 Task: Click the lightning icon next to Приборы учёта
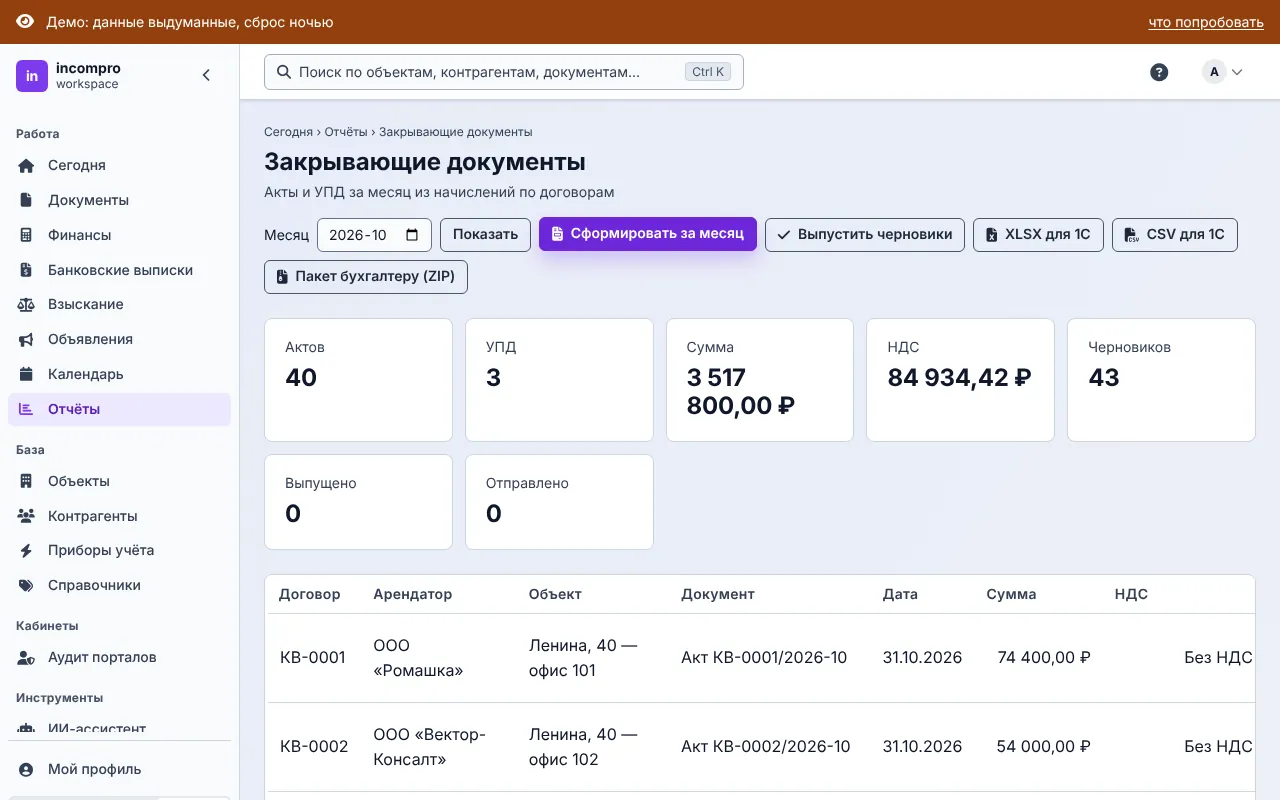(27, 550)
